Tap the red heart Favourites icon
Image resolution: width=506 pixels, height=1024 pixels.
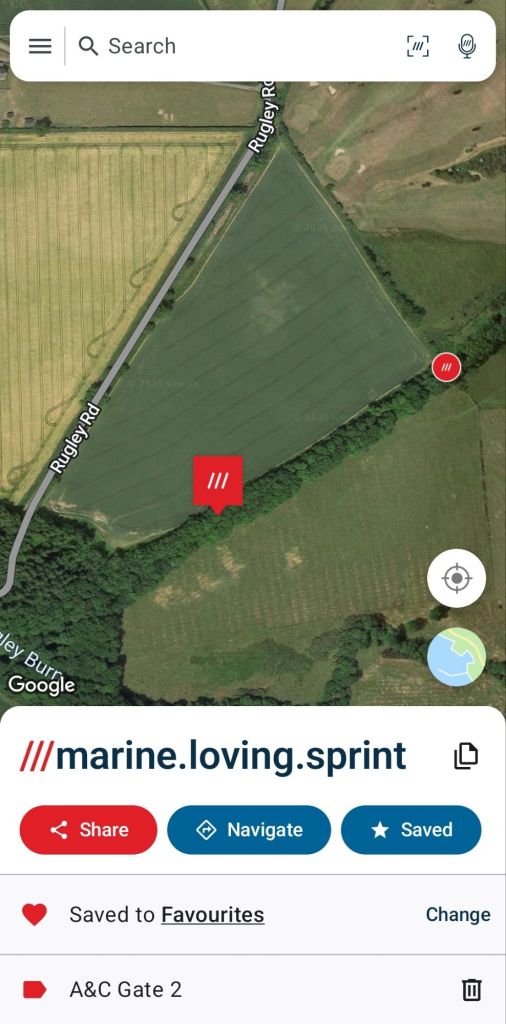point(35,914)
